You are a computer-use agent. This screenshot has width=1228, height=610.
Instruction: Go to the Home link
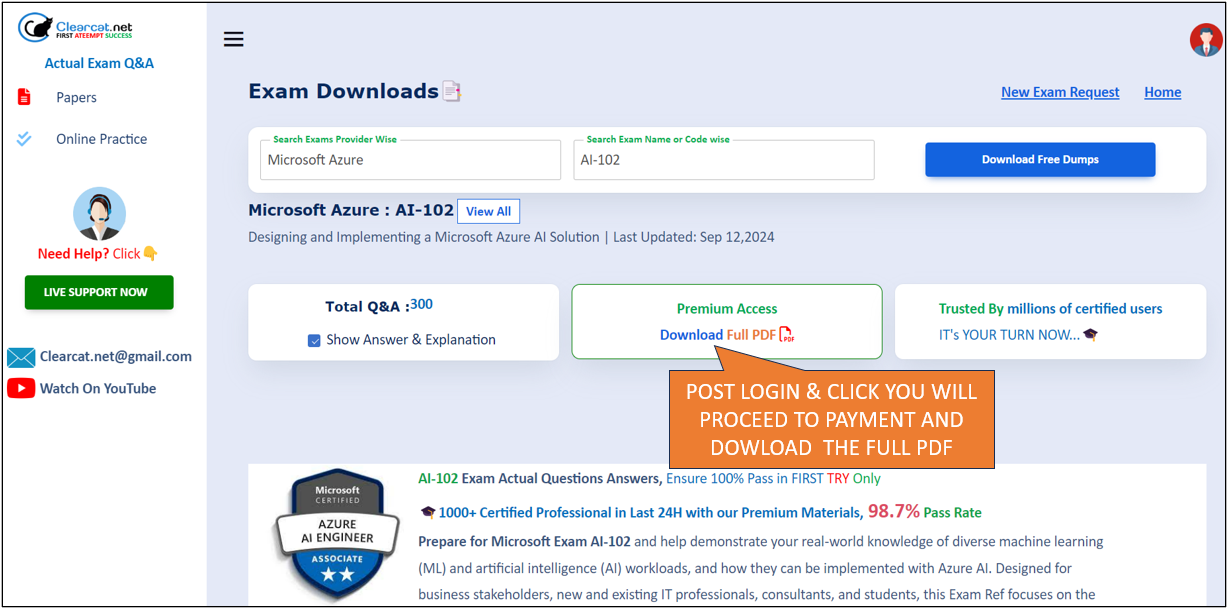point(1163,92)
